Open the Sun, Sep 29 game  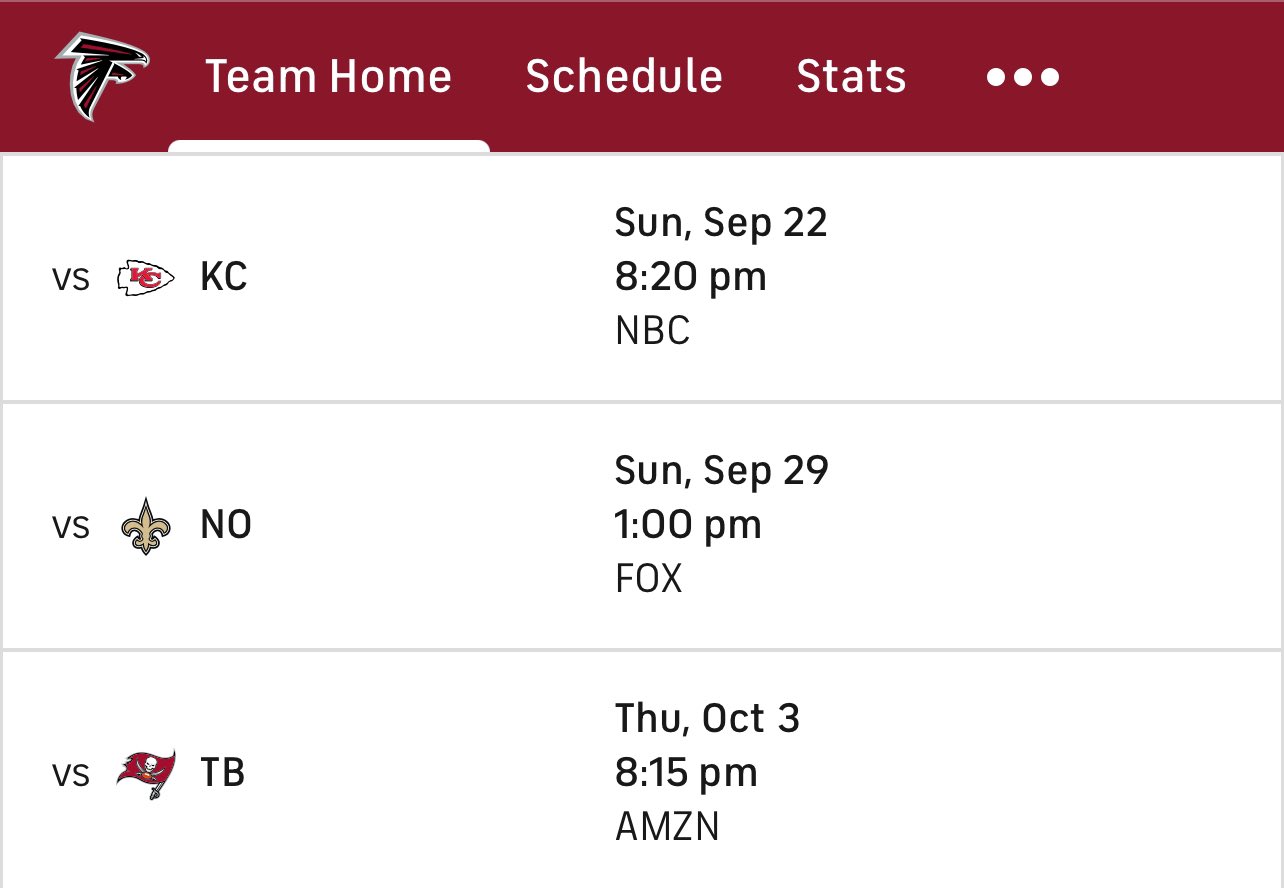pyautogui.click(x=642, y=526)
